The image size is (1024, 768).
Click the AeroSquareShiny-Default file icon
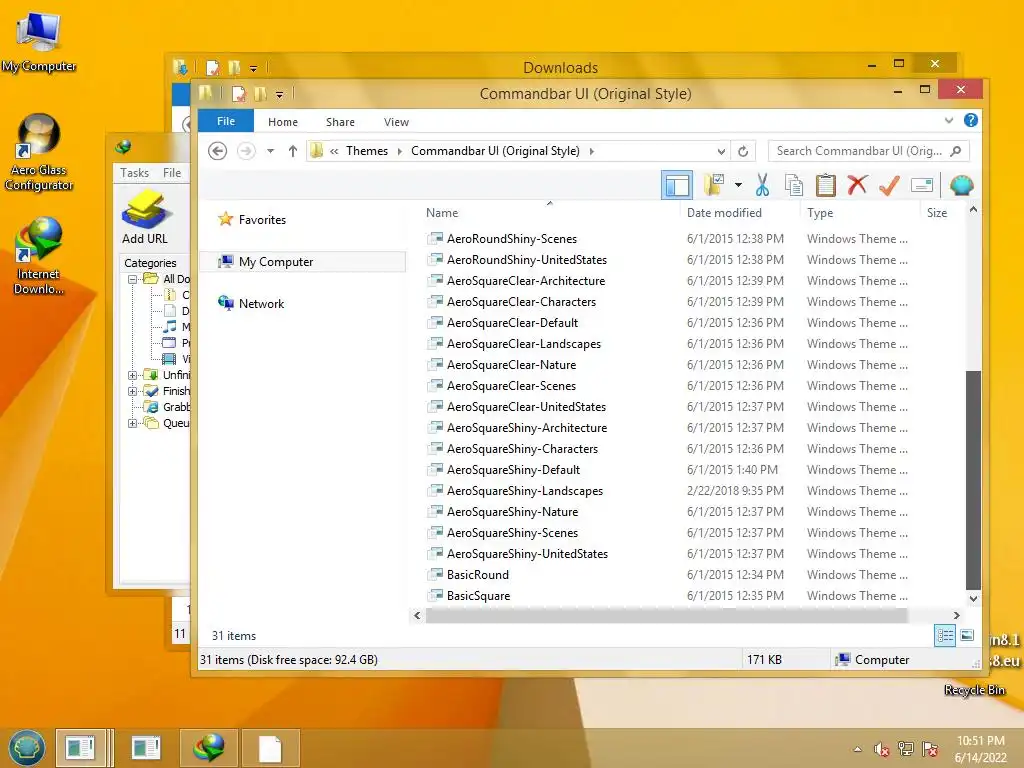434,470
